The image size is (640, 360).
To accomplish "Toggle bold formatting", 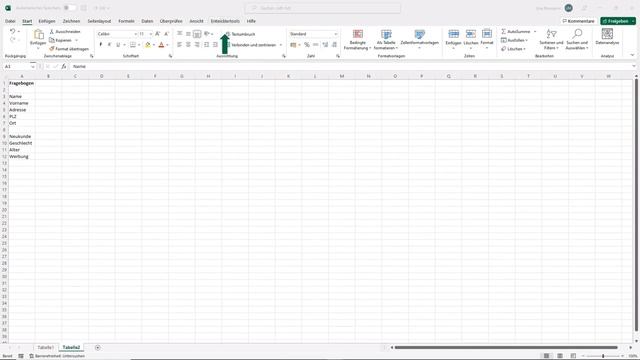I will pyautogui.click(x=101, y=44).
